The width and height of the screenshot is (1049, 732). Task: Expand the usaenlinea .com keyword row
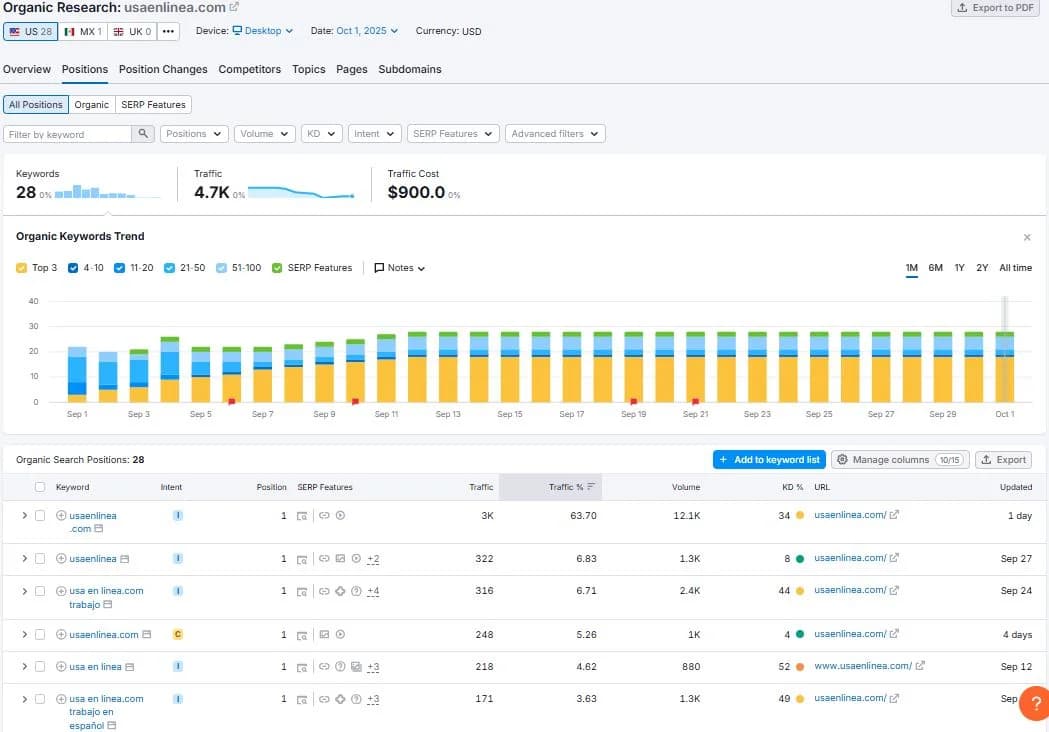(25, 515)
